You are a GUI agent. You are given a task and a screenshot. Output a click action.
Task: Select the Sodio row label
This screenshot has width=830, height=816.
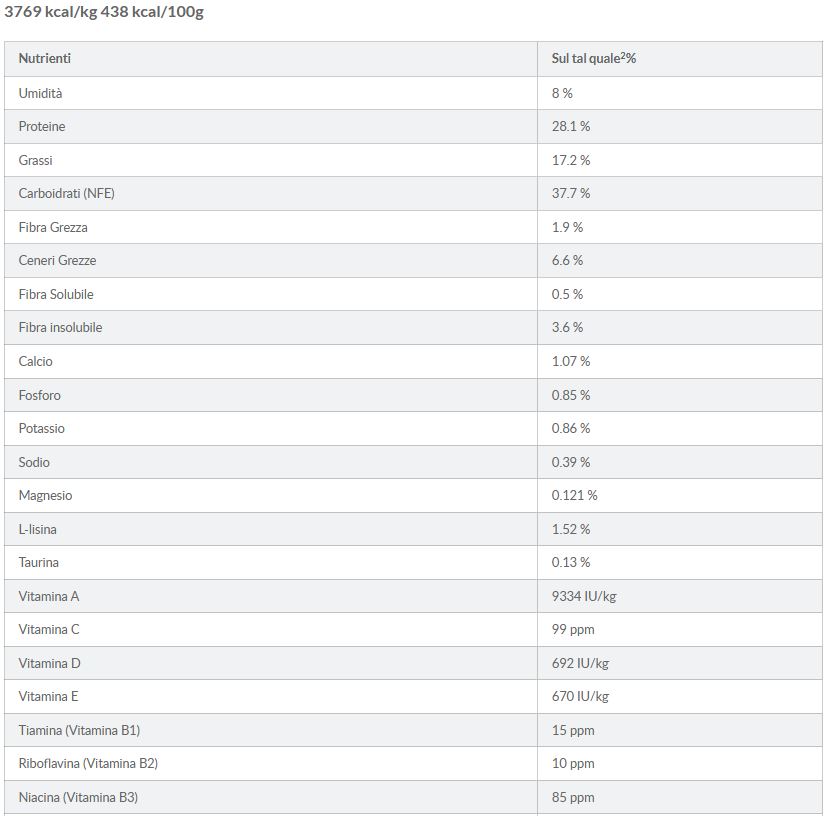click(34, 462)
